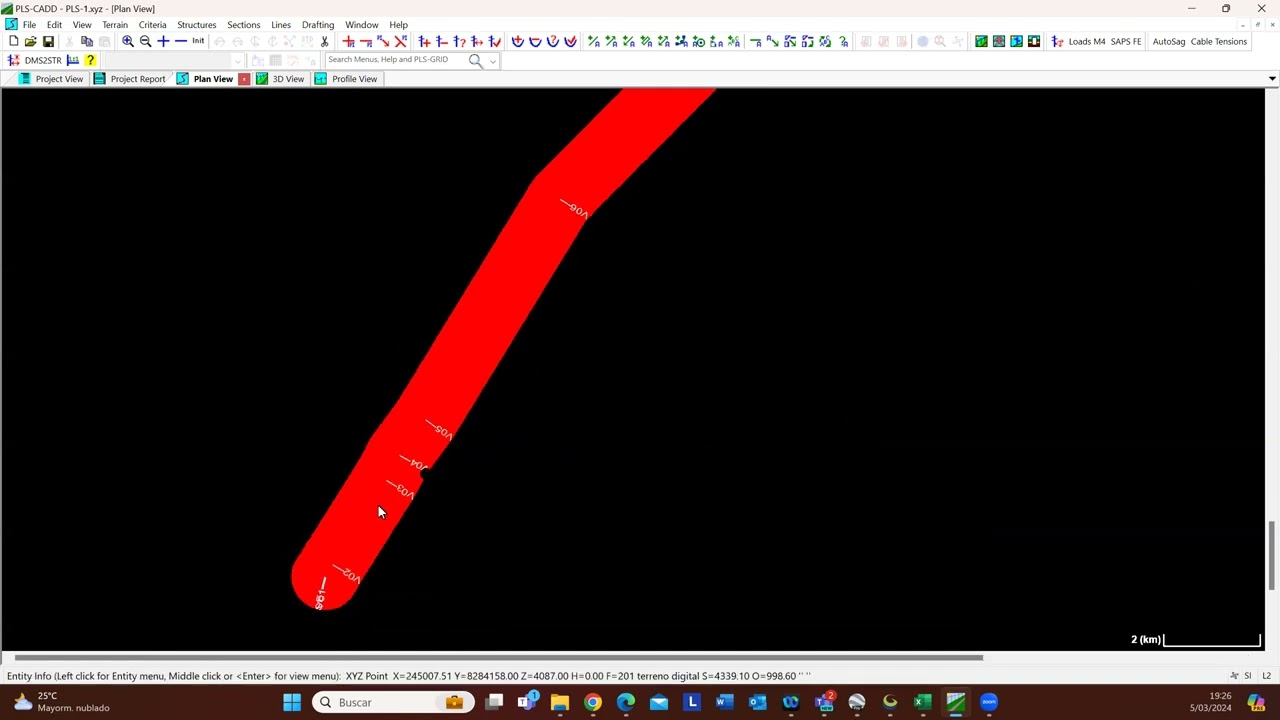1280x720 pixels.
Task: Click the red add PI point icon
Action: point(348,41)
